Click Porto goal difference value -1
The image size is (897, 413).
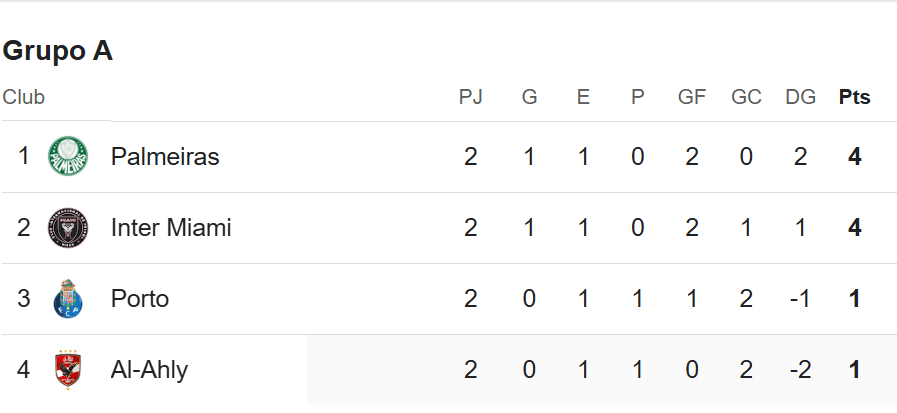click(800, 299)
